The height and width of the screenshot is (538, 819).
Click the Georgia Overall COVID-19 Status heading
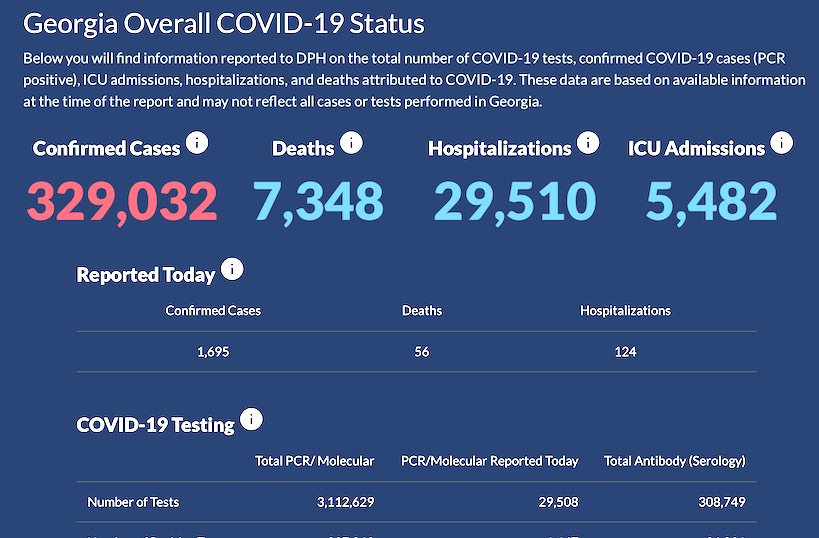point(223,24)
